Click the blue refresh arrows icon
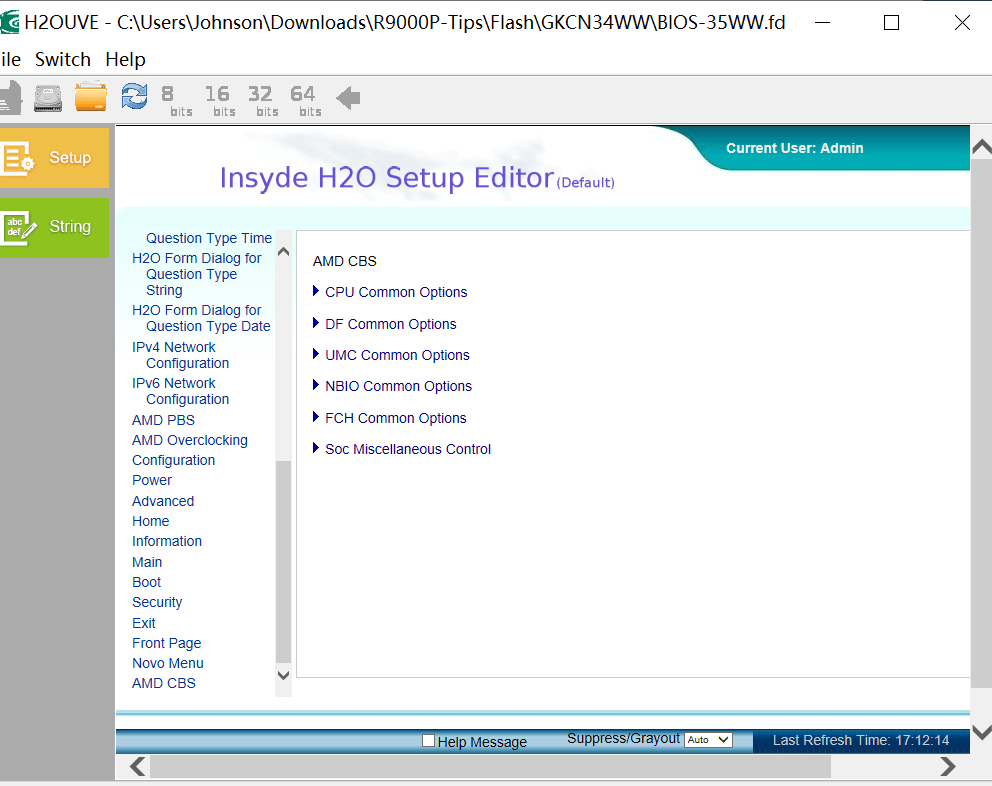 (134, 97)
